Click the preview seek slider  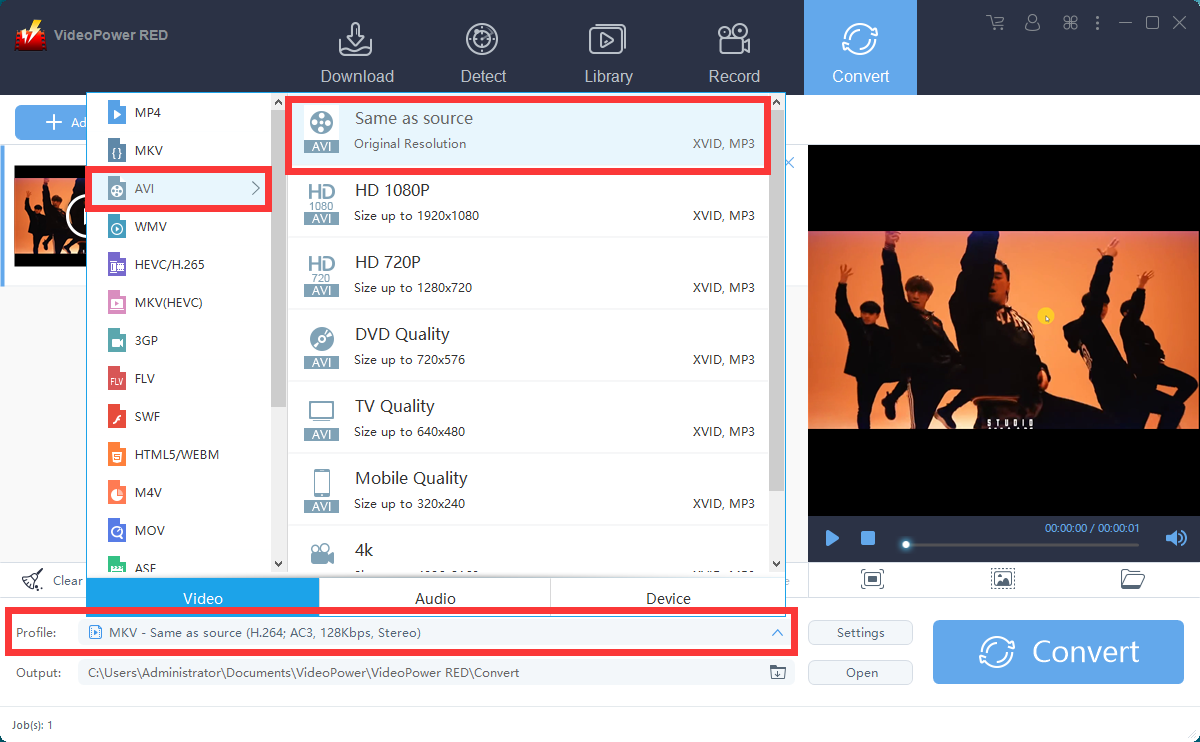tap(1020, 545)
